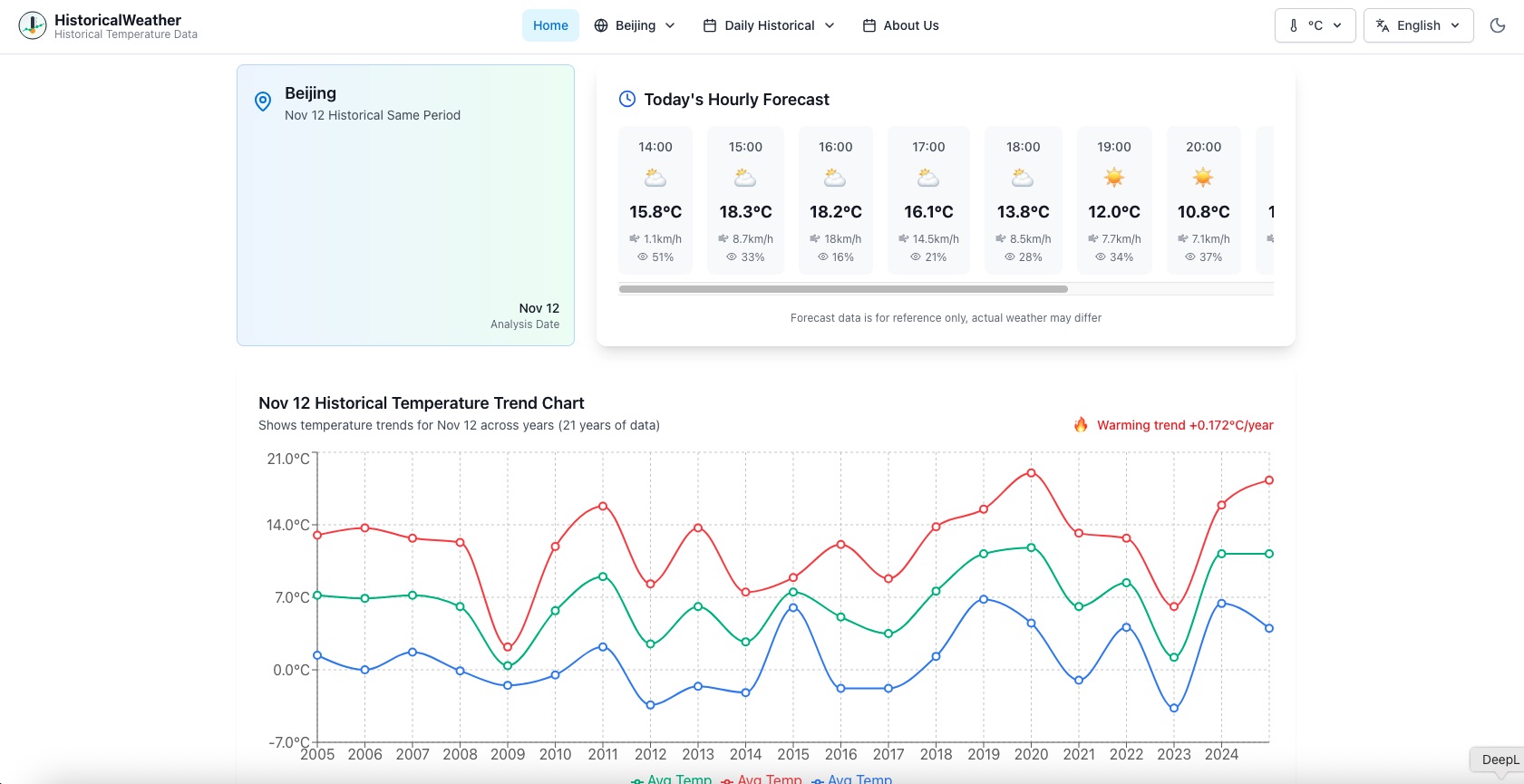The width and height of the screenshot is (1524, 784).
Task: Click the sun icon for 20:00
Action: click(x=1203, y=178)
